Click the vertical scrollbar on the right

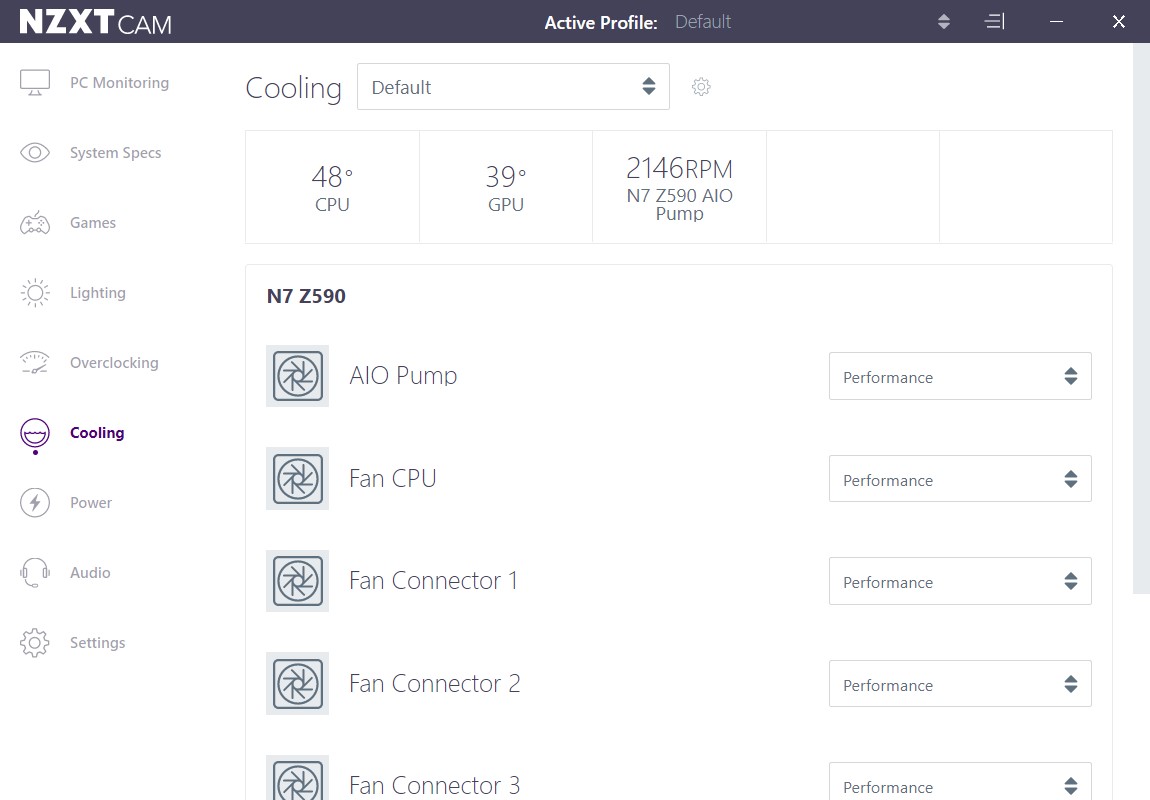click(1141, 318)
